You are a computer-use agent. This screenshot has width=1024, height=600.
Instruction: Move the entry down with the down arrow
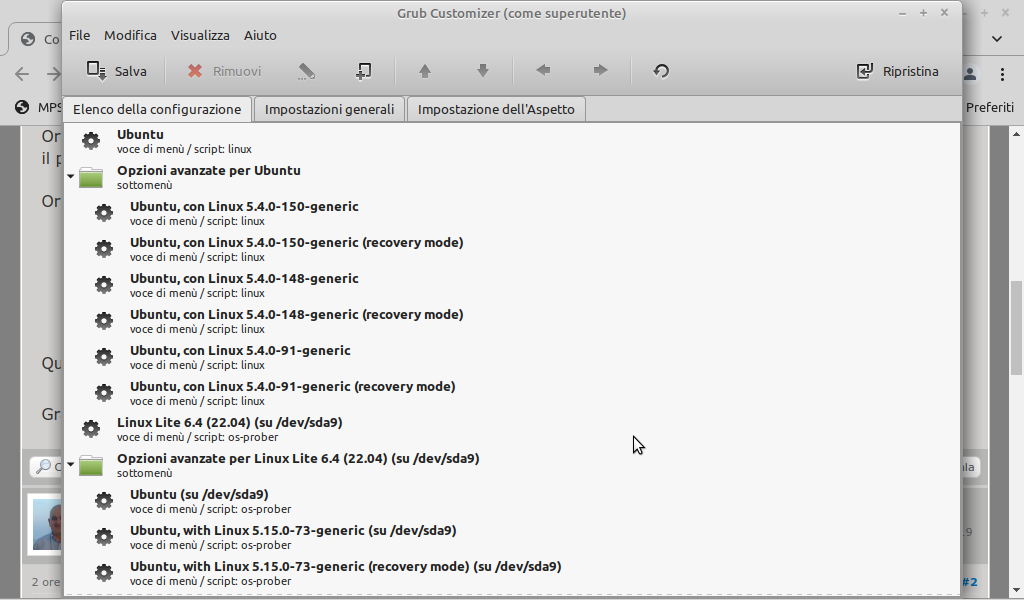[483, 71]
